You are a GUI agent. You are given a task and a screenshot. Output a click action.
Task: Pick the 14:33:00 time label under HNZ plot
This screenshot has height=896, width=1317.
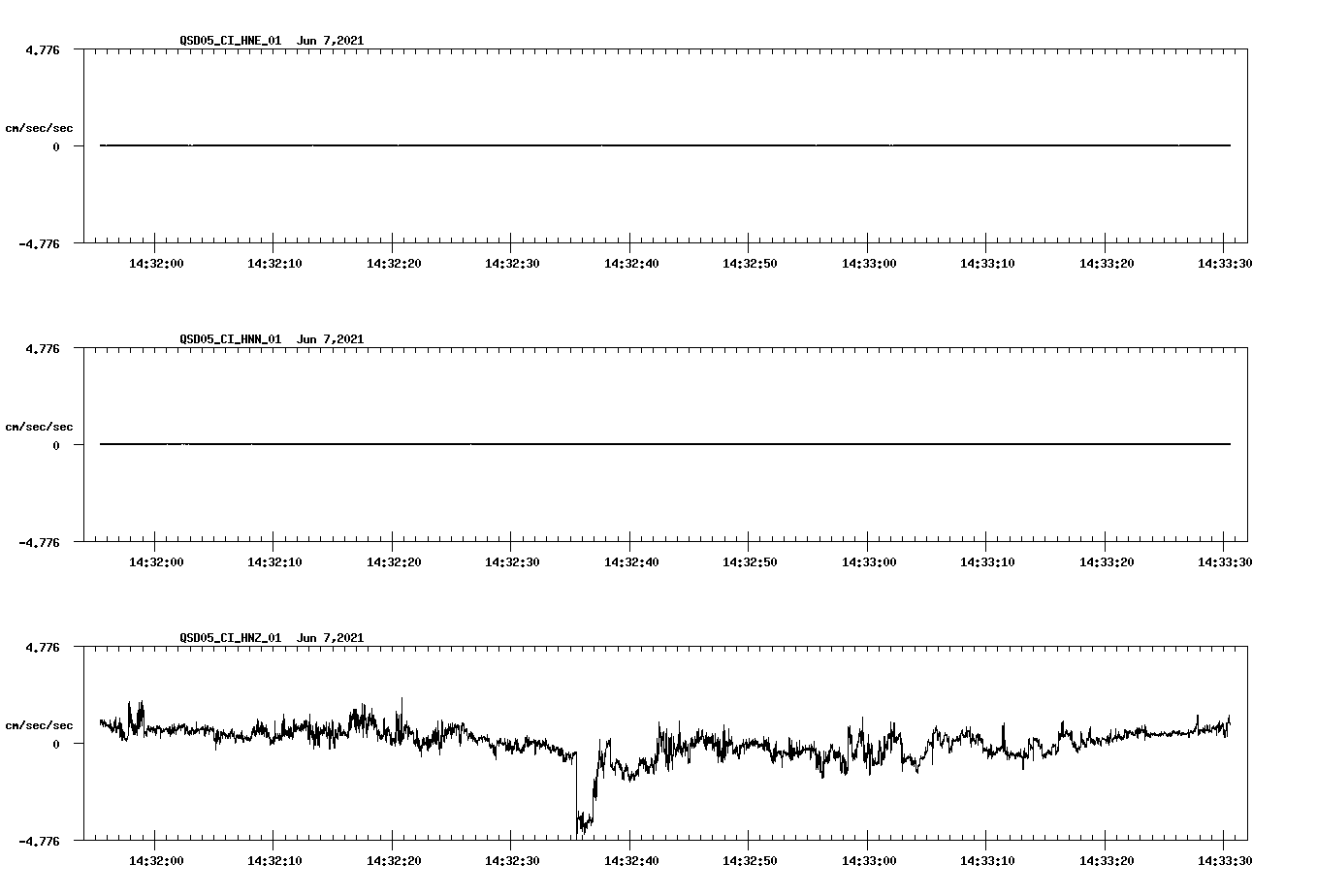869,860
